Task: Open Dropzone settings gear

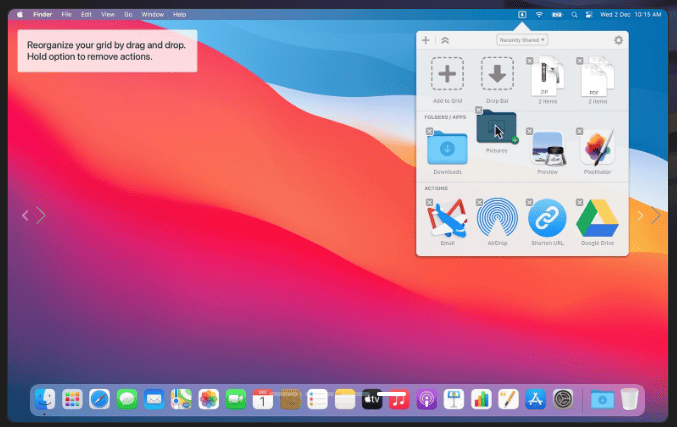Action: pyautogui.click(x=618, y=40)
